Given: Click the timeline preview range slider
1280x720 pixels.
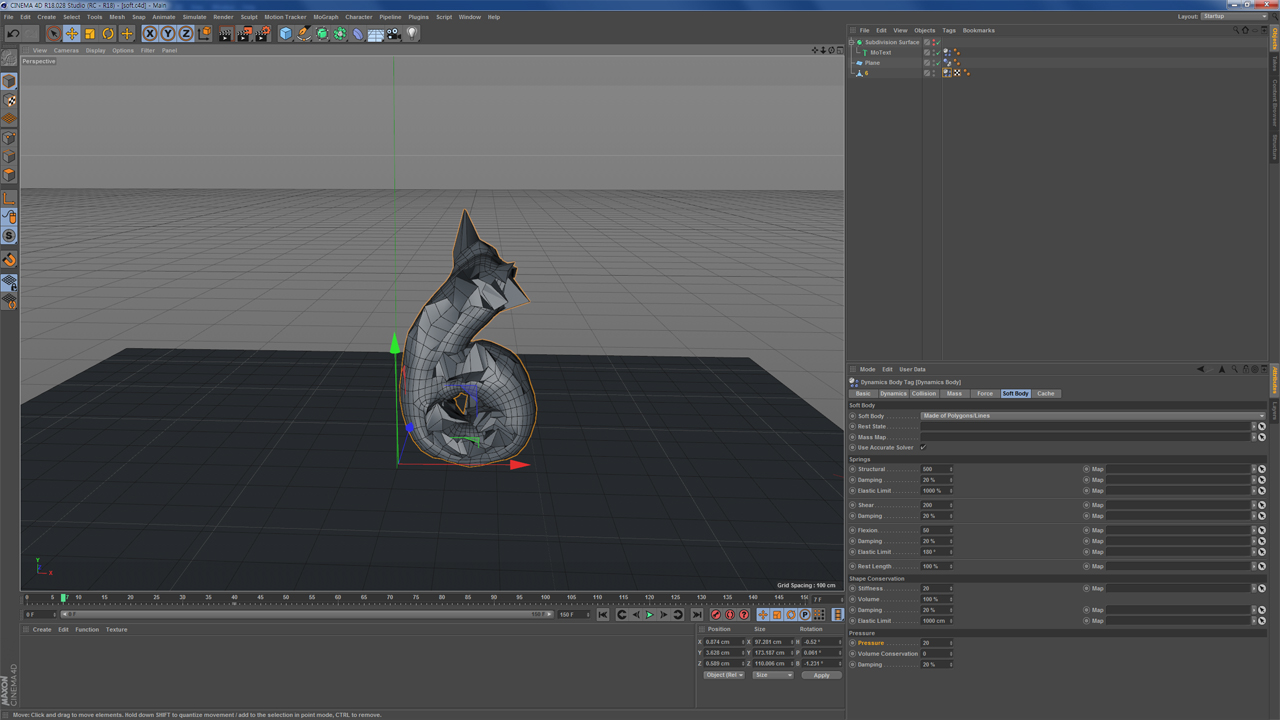Looking at the screenshot, I should (307, 614).
